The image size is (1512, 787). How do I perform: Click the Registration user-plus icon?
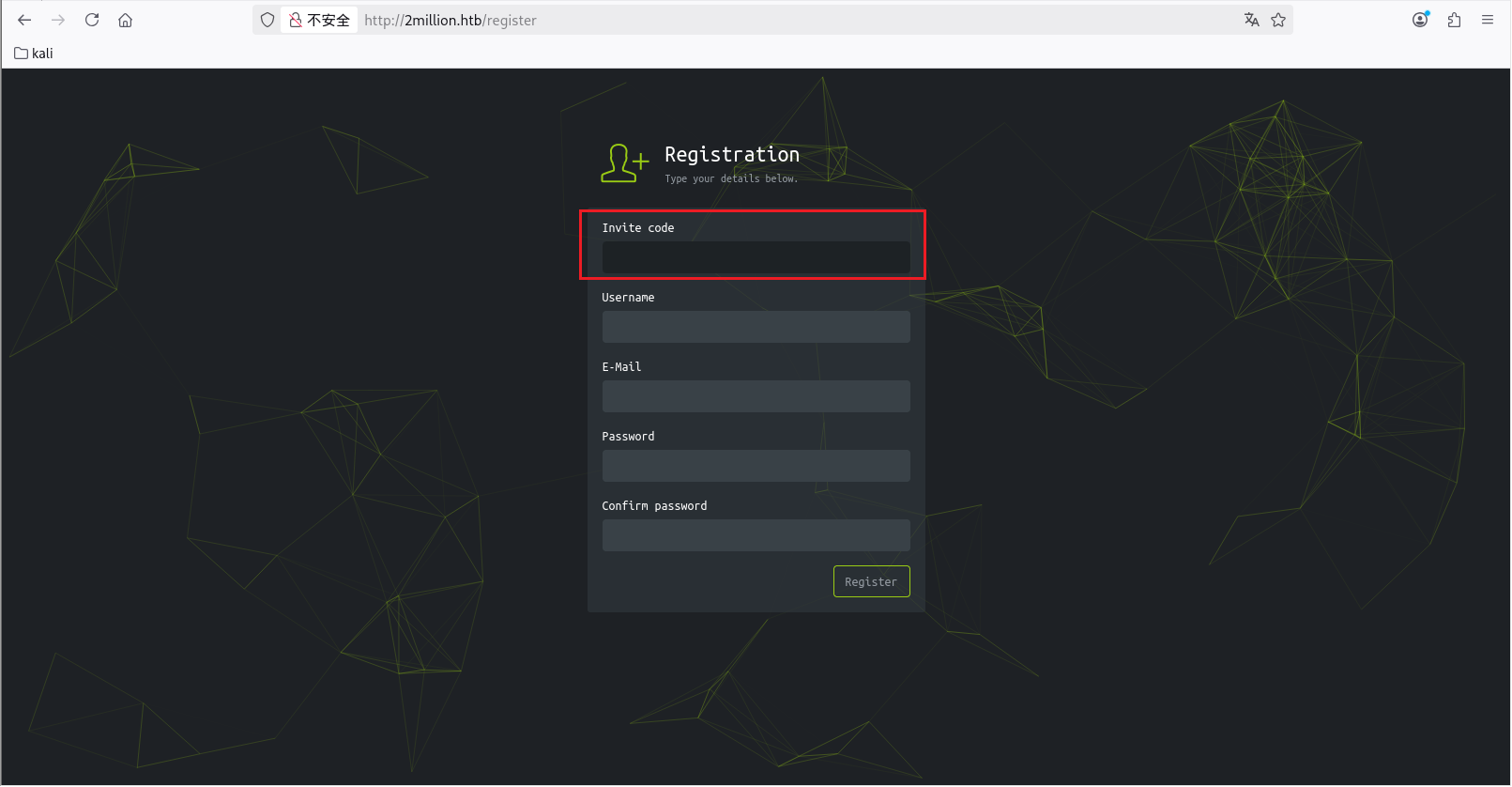tap(624, 163)
